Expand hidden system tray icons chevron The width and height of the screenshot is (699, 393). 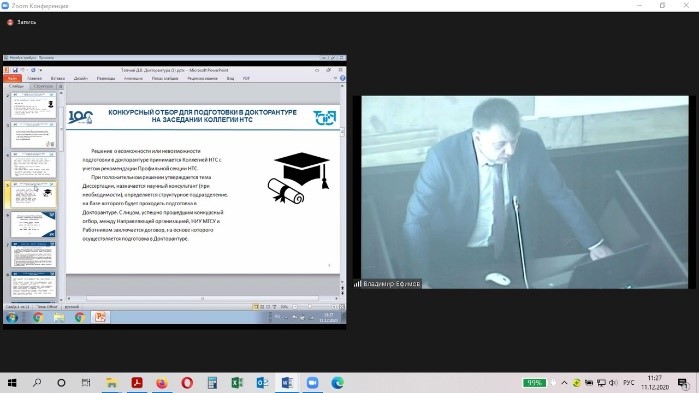pos(564,383)
